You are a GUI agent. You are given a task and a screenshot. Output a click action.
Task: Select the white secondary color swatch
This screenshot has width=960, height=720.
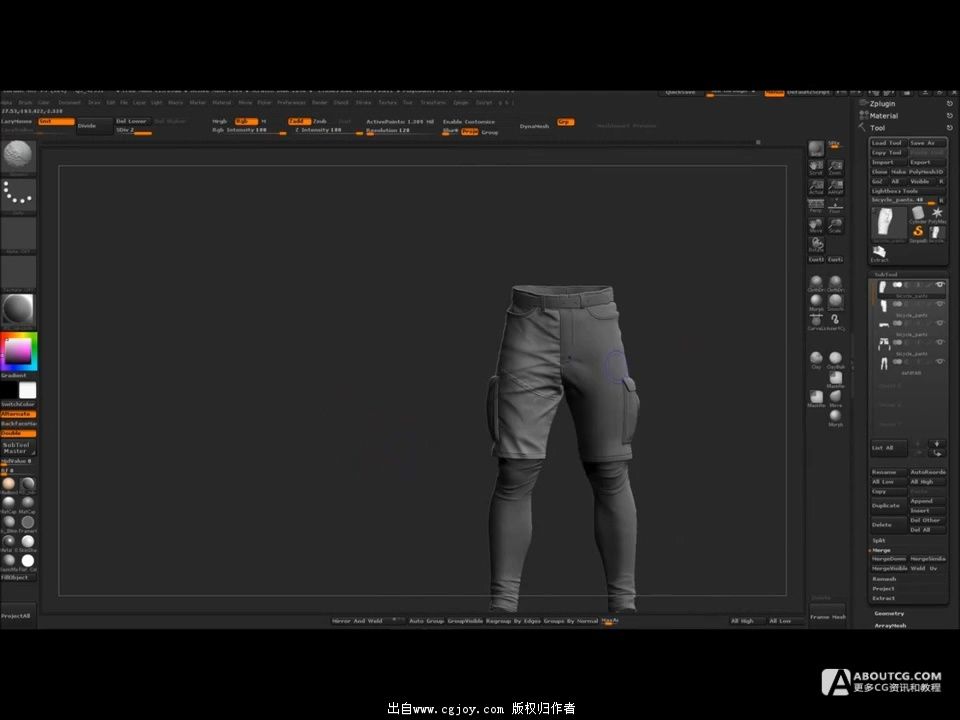[x=28, y=390]
